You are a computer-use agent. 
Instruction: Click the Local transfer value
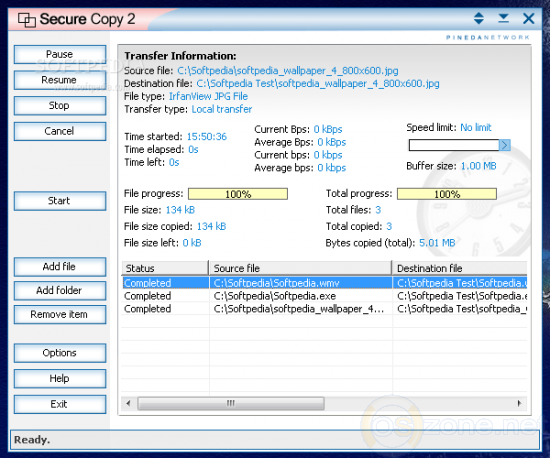point(222,109)
